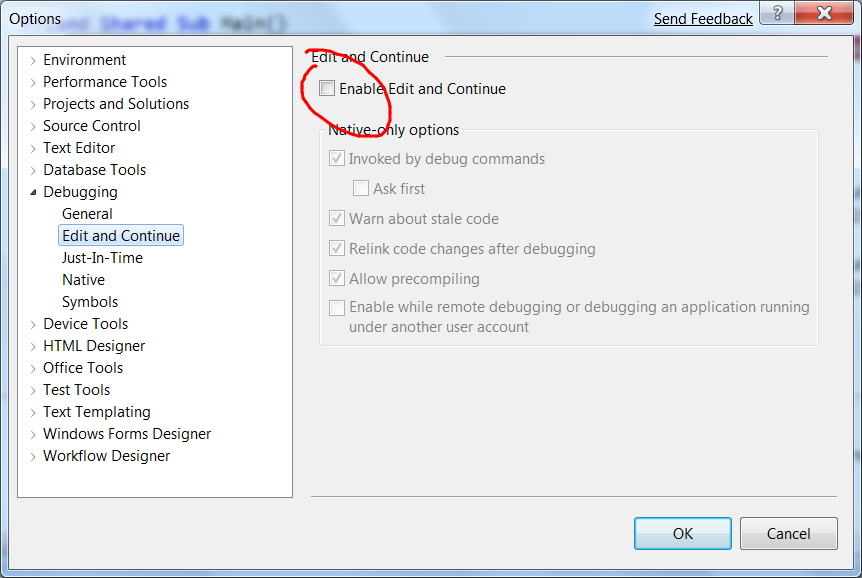Open the Symbols debugging page
The width and height of the screenshot is (862, 578).
pyautogui.click(x=90, y=302)
